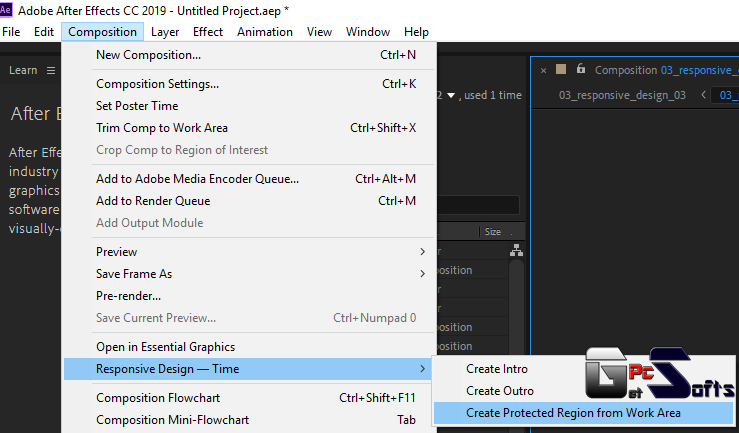This screenshot has width=739, height=433.
Task: Close the Composition viewer panel tab
Action: click(543, 71)
